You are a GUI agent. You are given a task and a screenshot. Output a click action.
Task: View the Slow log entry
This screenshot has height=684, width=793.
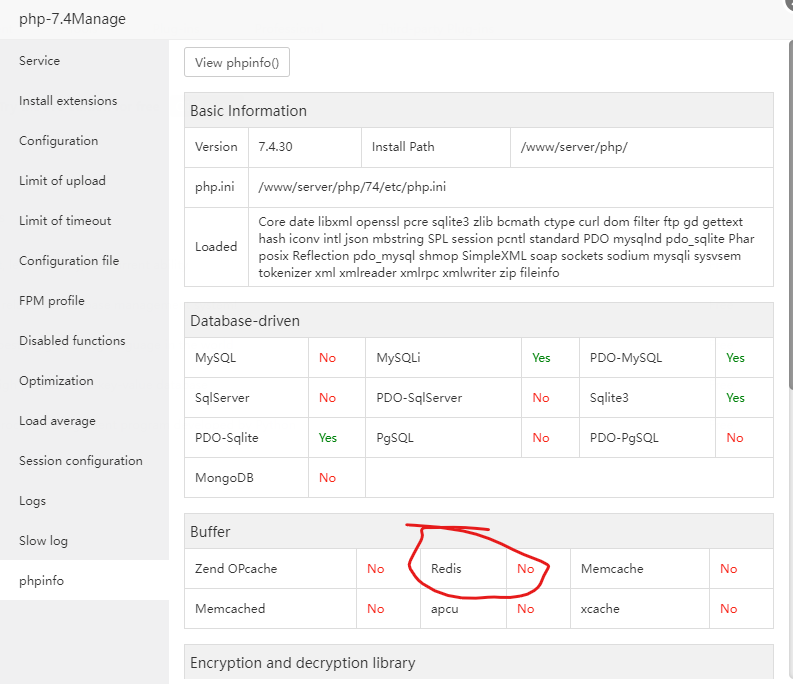(43, 541)
